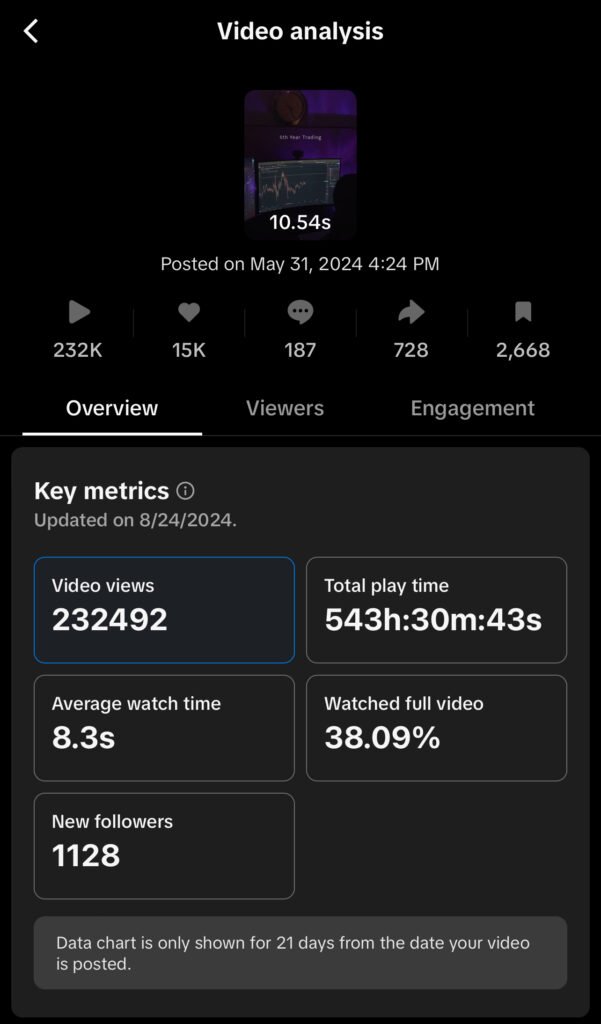Tap the 10.54s video duration label

click(x=300, y=222)
